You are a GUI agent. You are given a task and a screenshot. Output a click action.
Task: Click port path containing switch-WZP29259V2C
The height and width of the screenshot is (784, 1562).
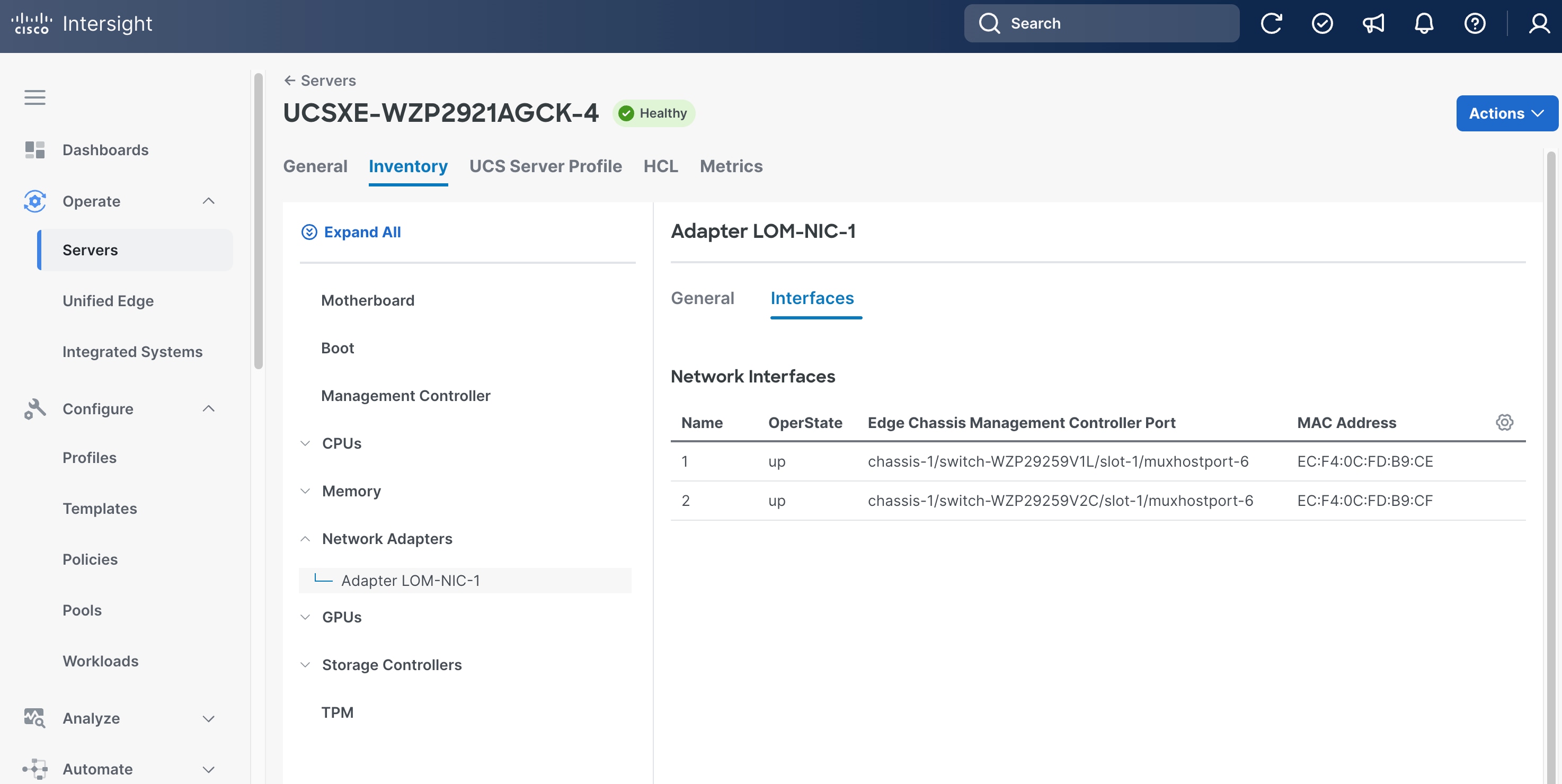[1061, 501]
